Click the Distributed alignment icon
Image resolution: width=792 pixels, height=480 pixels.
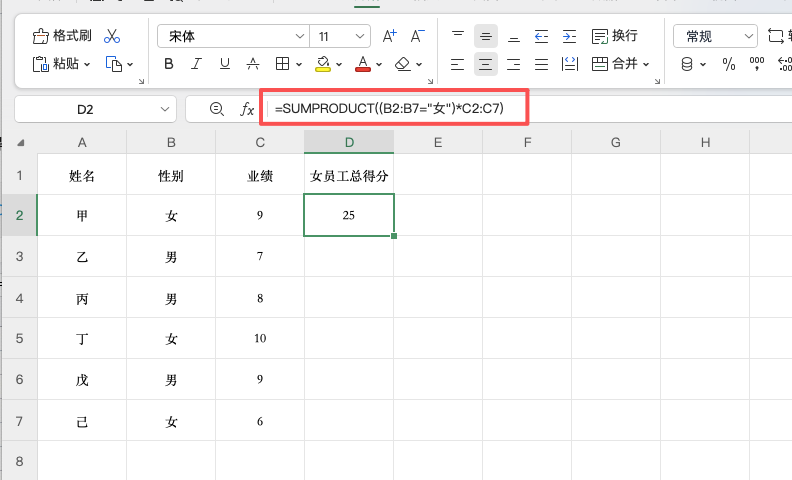click(x=570, y=64)
